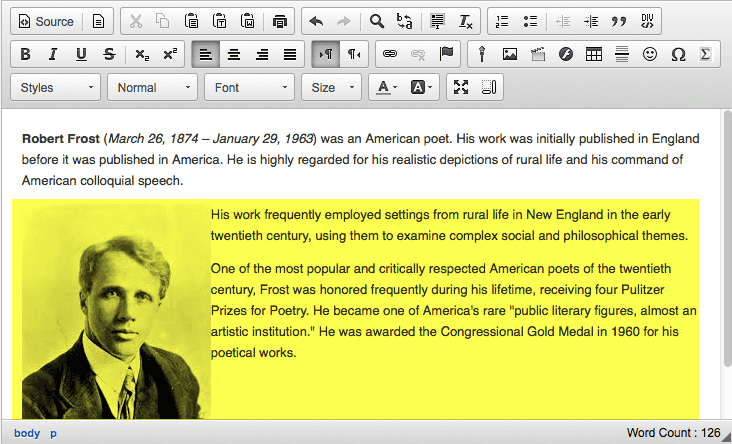
Task: Click the Insert Table icon
Action: pyautogui.click(x=594, y=54)
